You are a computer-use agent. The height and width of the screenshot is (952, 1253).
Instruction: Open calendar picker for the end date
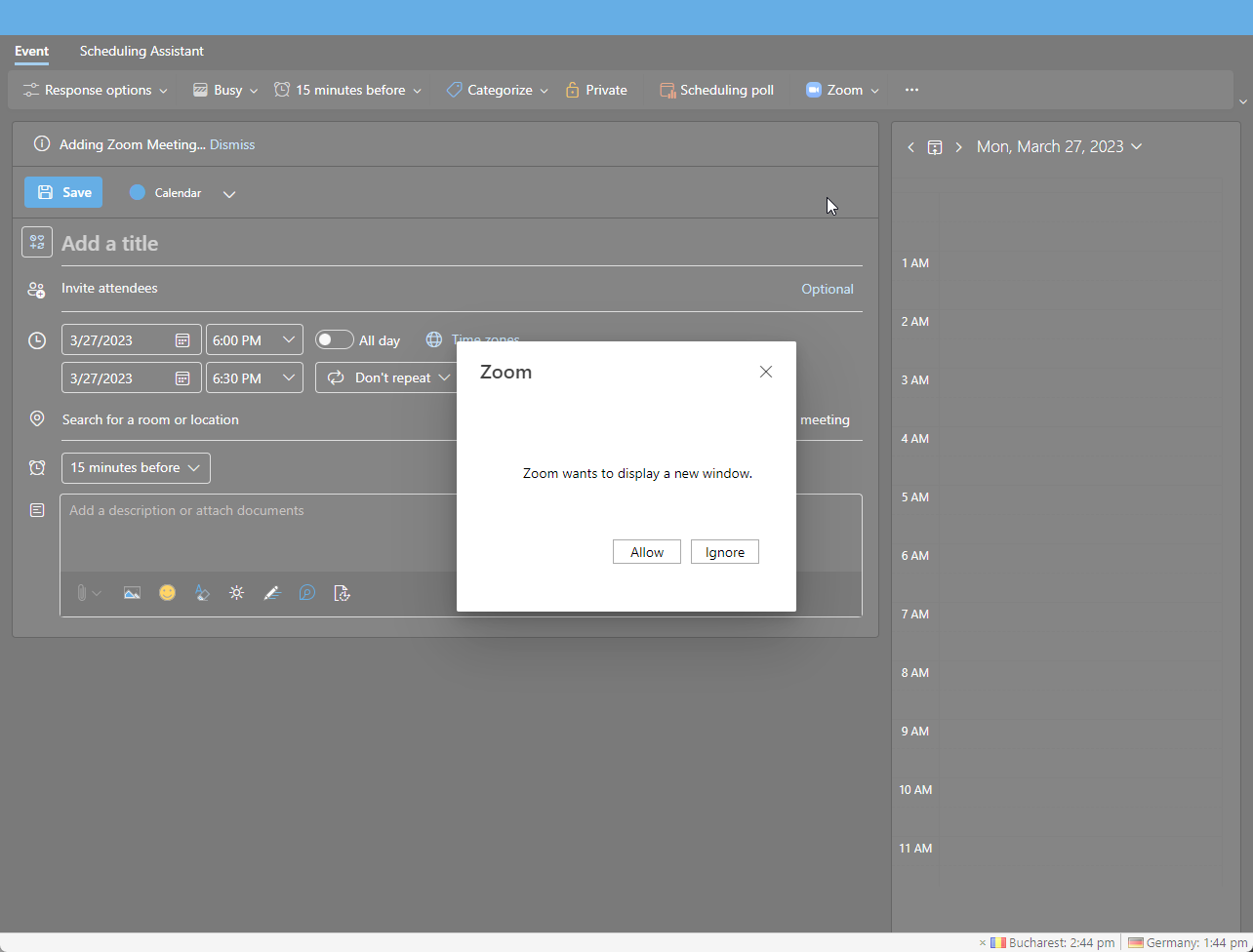click(x=182, y=378)
